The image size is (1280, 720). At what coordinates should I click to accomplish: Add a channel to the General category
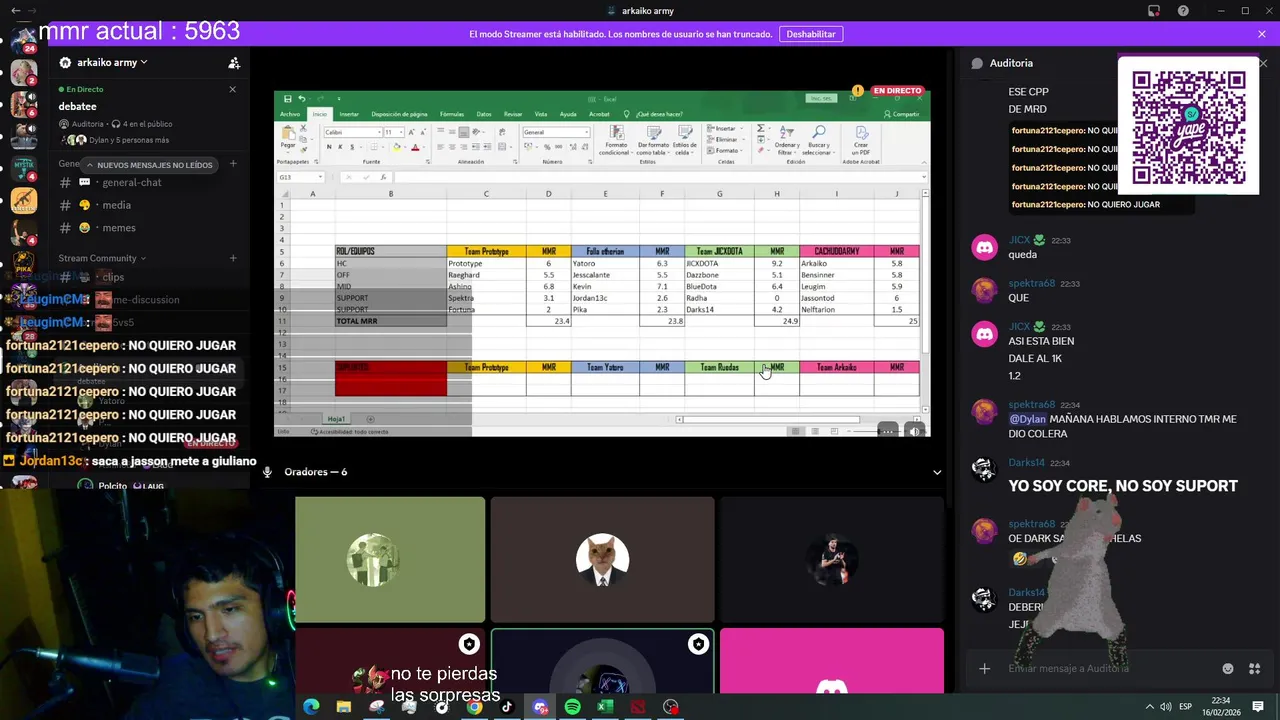233,163
